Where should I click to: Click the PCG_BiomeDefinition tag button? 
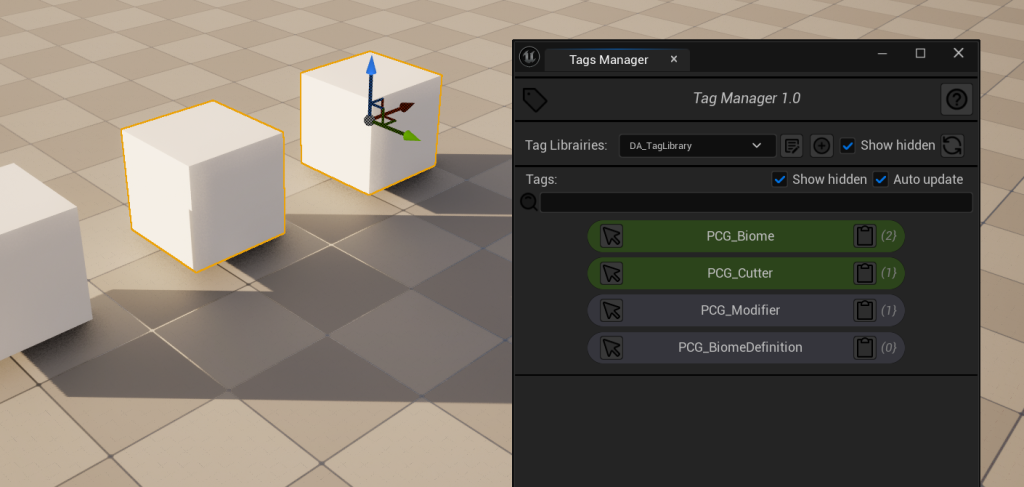(739, 347)
